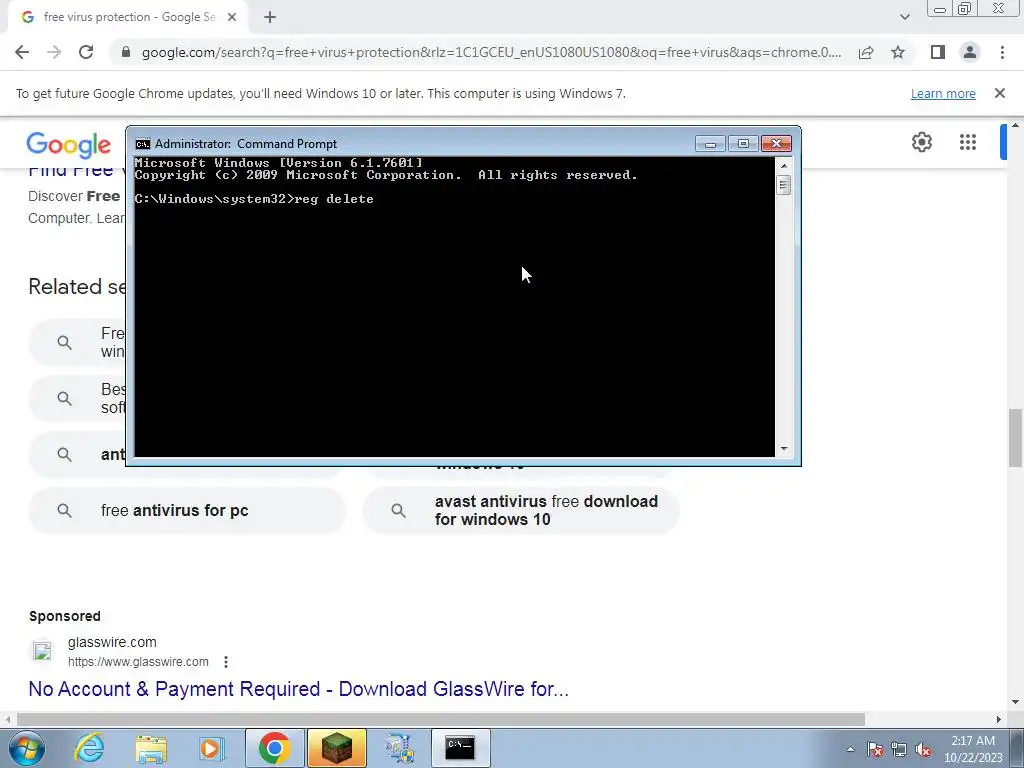This screenshot has height=768, width=1024.
Task: Open the Windows Start menu
Action: (25, 748)
